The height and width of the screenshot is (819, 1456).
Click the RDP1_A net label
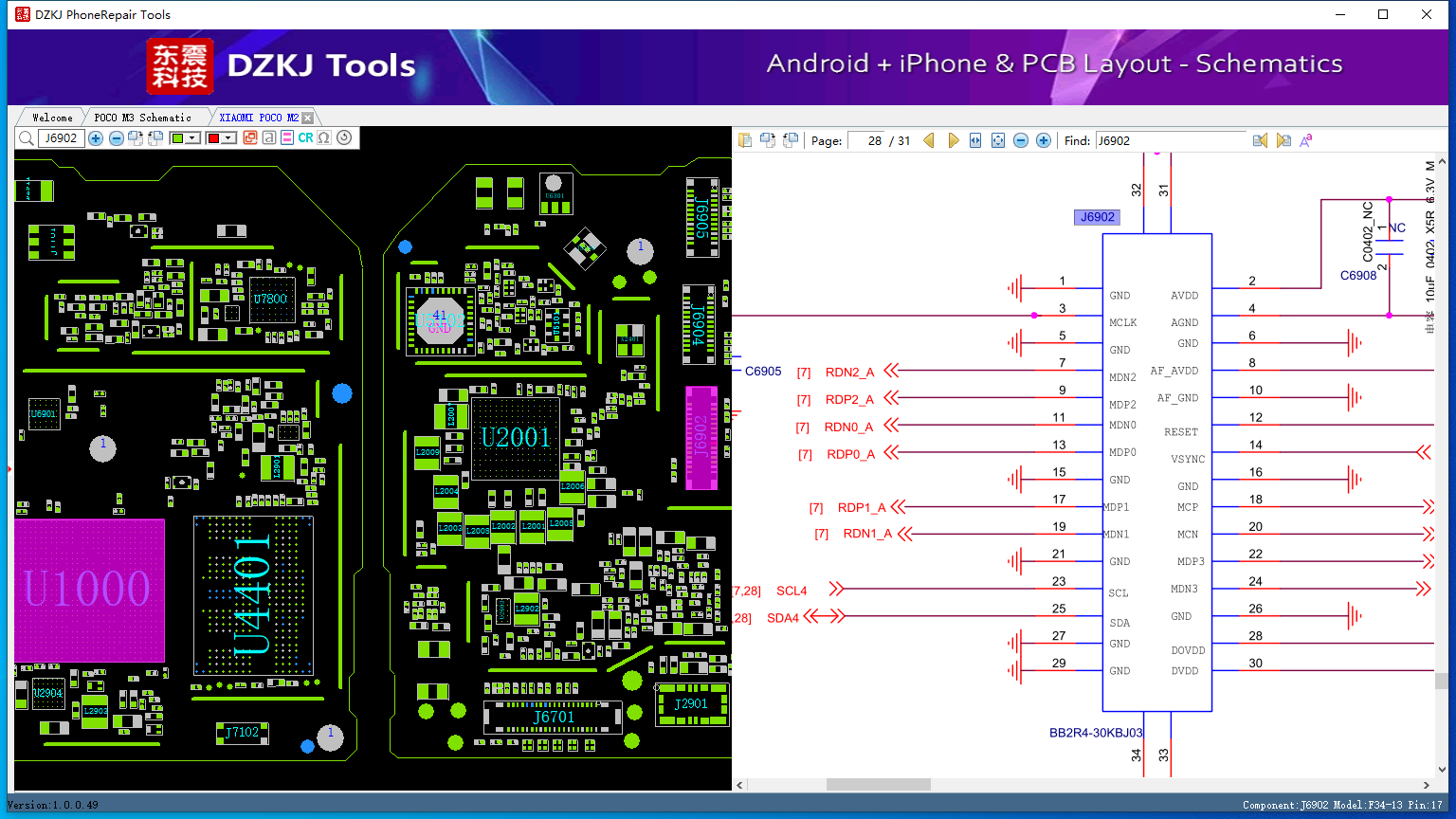(862, 507)
